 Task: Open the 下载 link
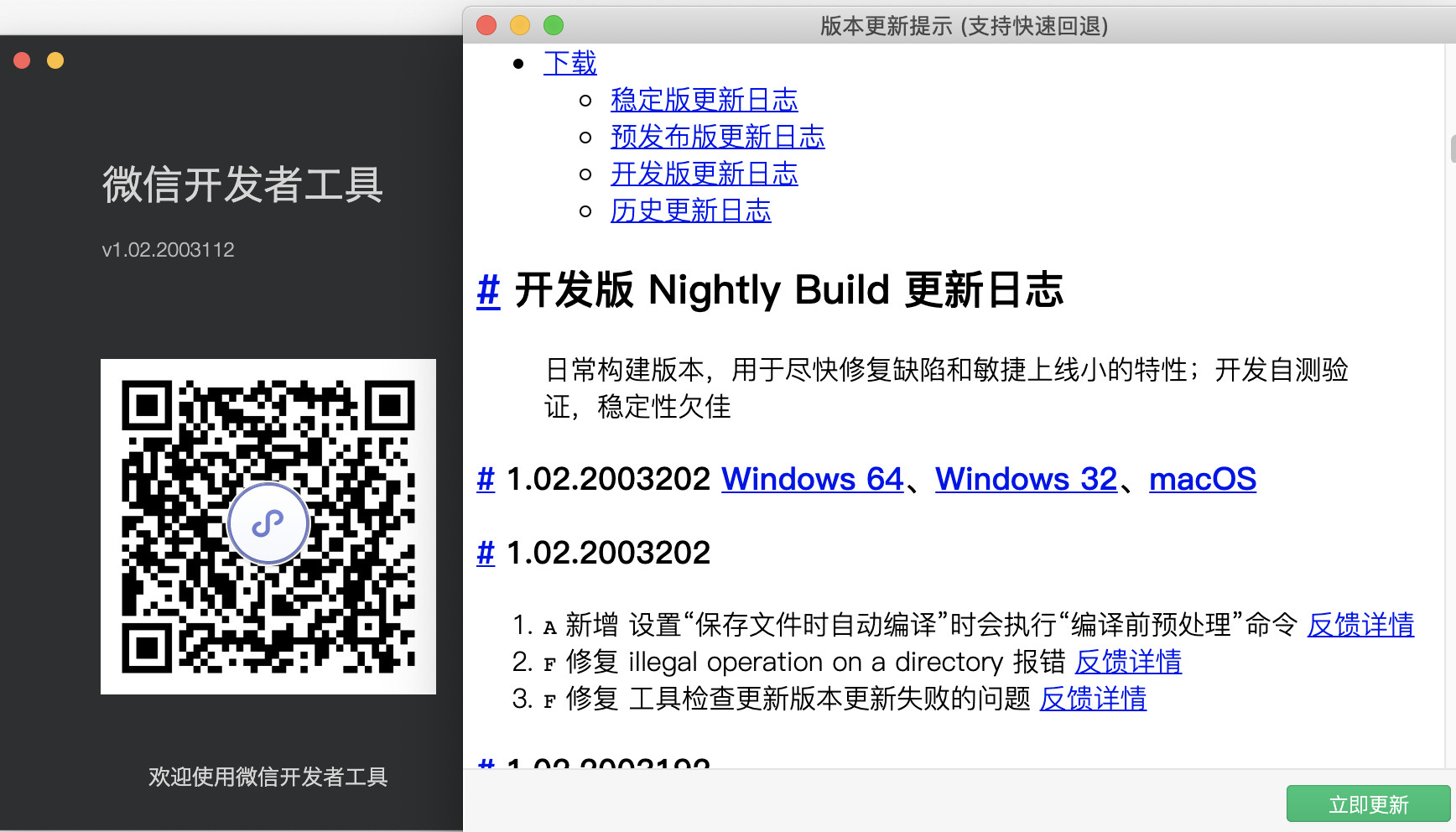pos(570,63)
